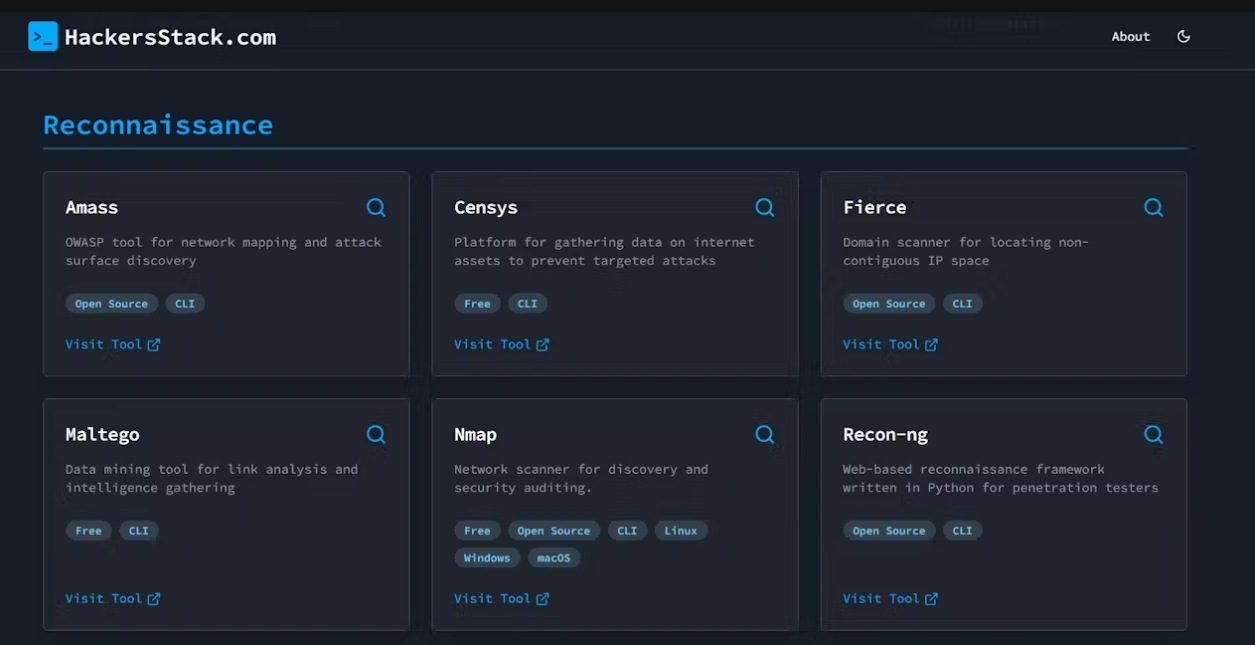The width and height of the screenshot is (1255, 645).
Task: Click the Nmap description about security auditing
Action: pos(581,478)
